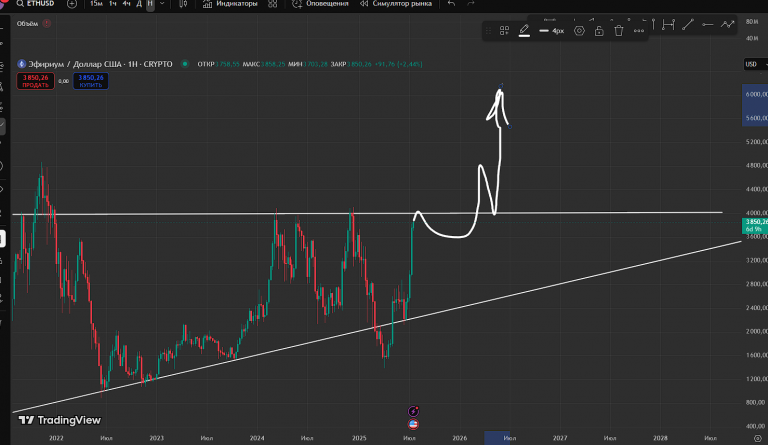This screenshot has width=768, height=445.
Task: Click the 6000,00 price axis label
Action: click(756, 94)
